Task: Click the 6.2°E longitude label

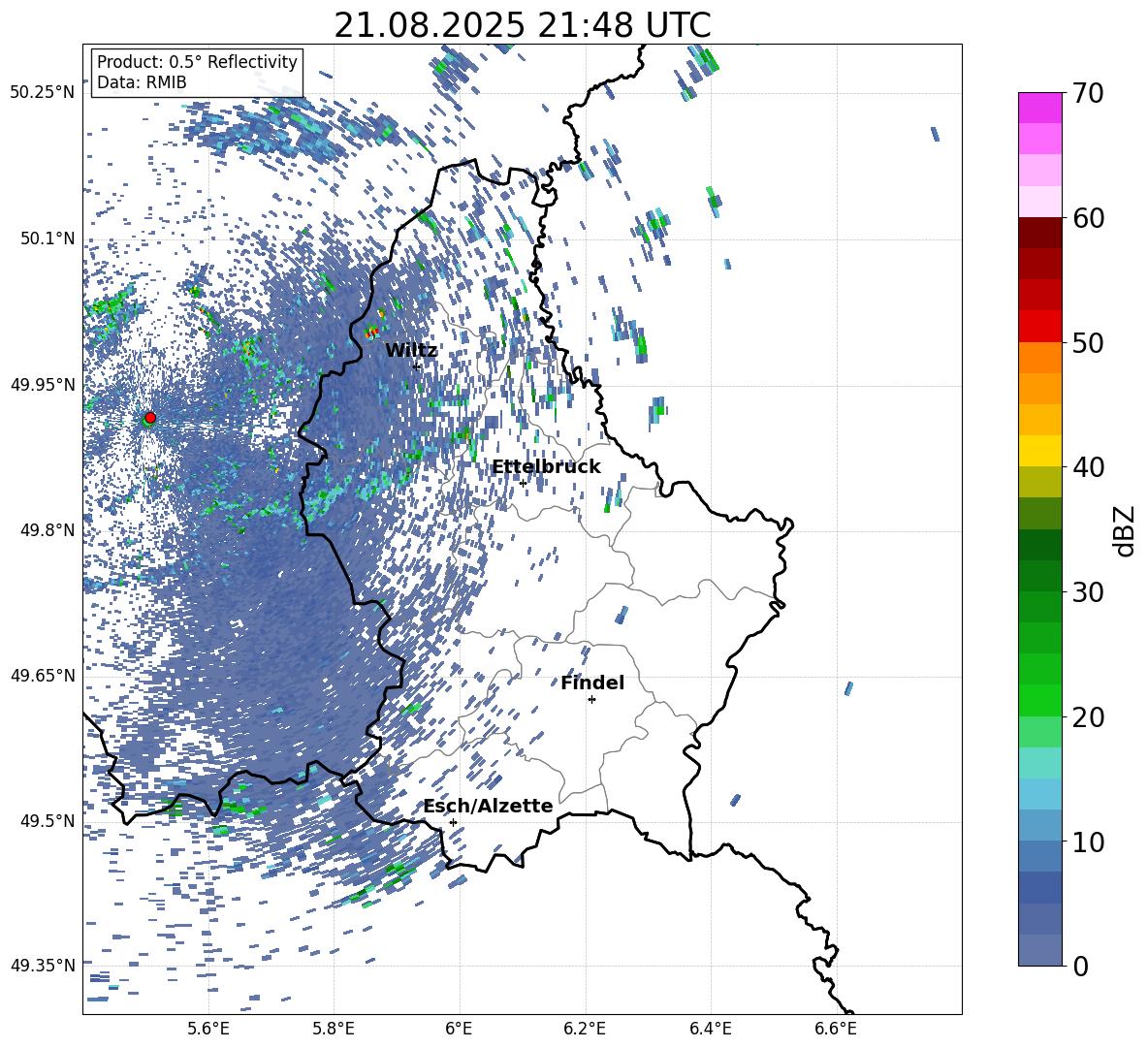Action: tap(585, 1029)
